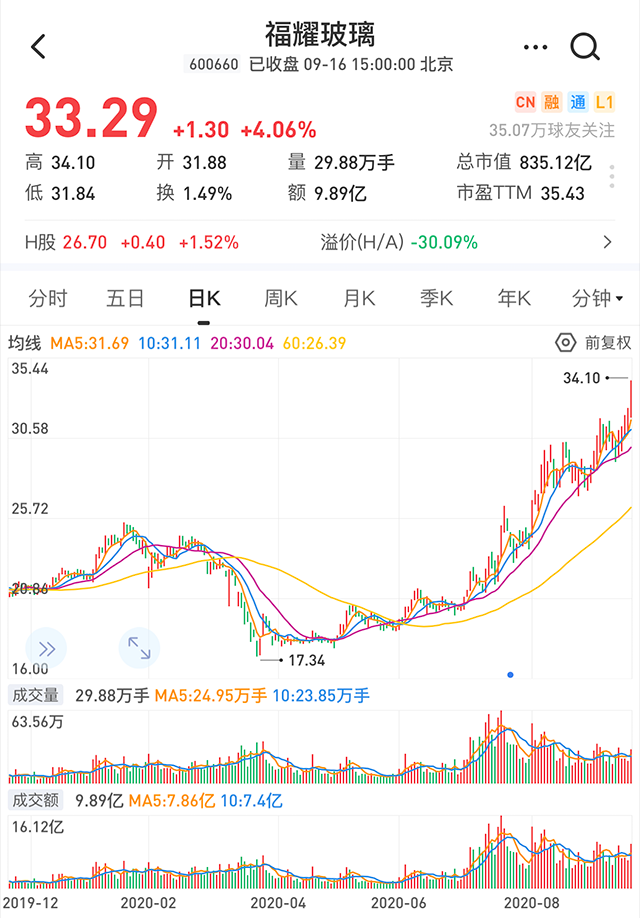The height and width of the screenshot is (918, 640).
Task: Open stock search with magnifier icon
Action: click(x=585, y=47)
